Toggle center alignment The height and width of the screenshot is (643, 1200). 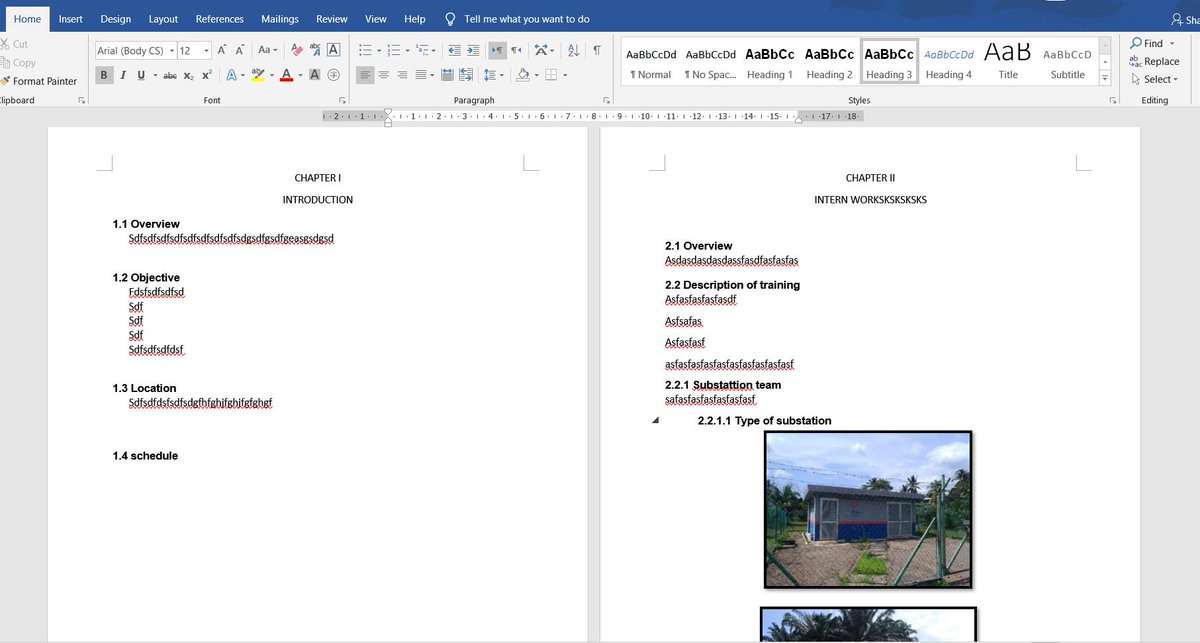coord(385,75)
